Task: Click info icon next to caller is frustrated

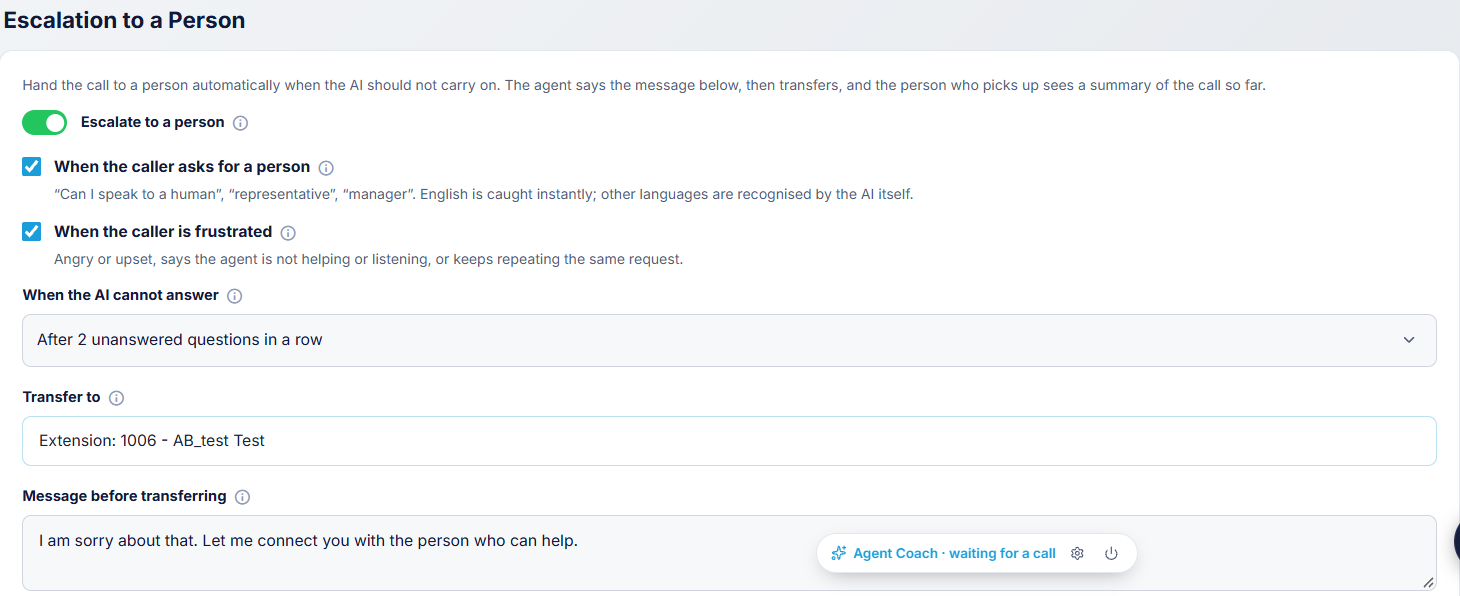Action: tap(288, 233)
